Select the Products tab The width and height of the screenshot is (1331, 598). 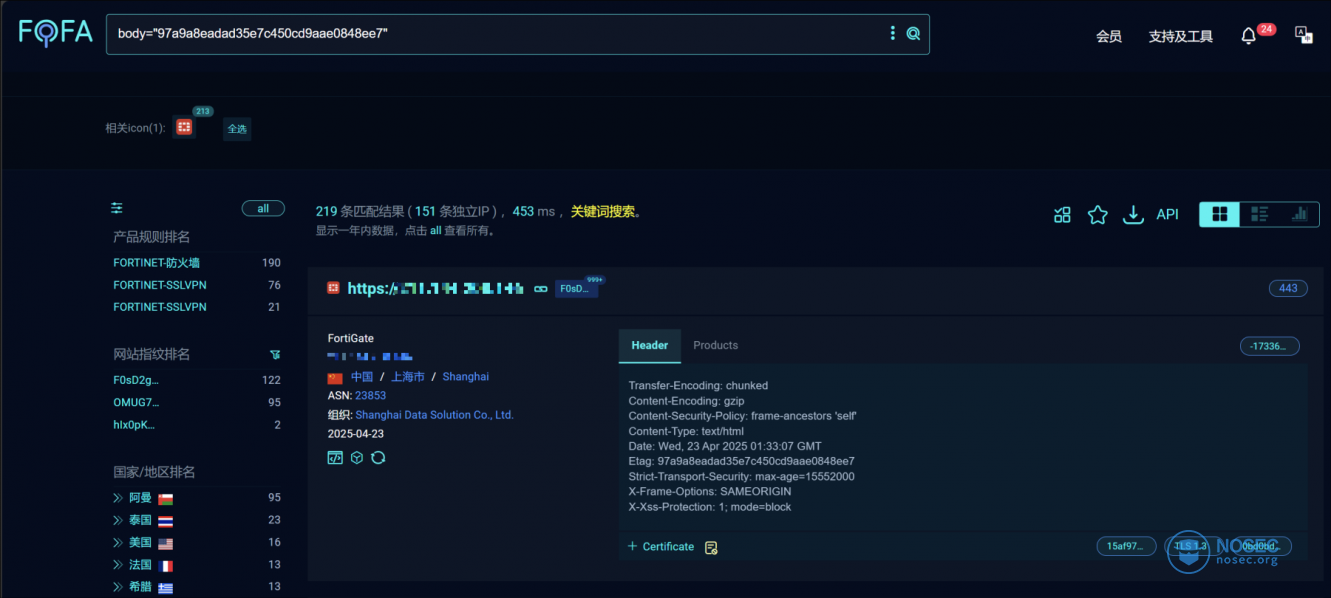tap(716, 345)
